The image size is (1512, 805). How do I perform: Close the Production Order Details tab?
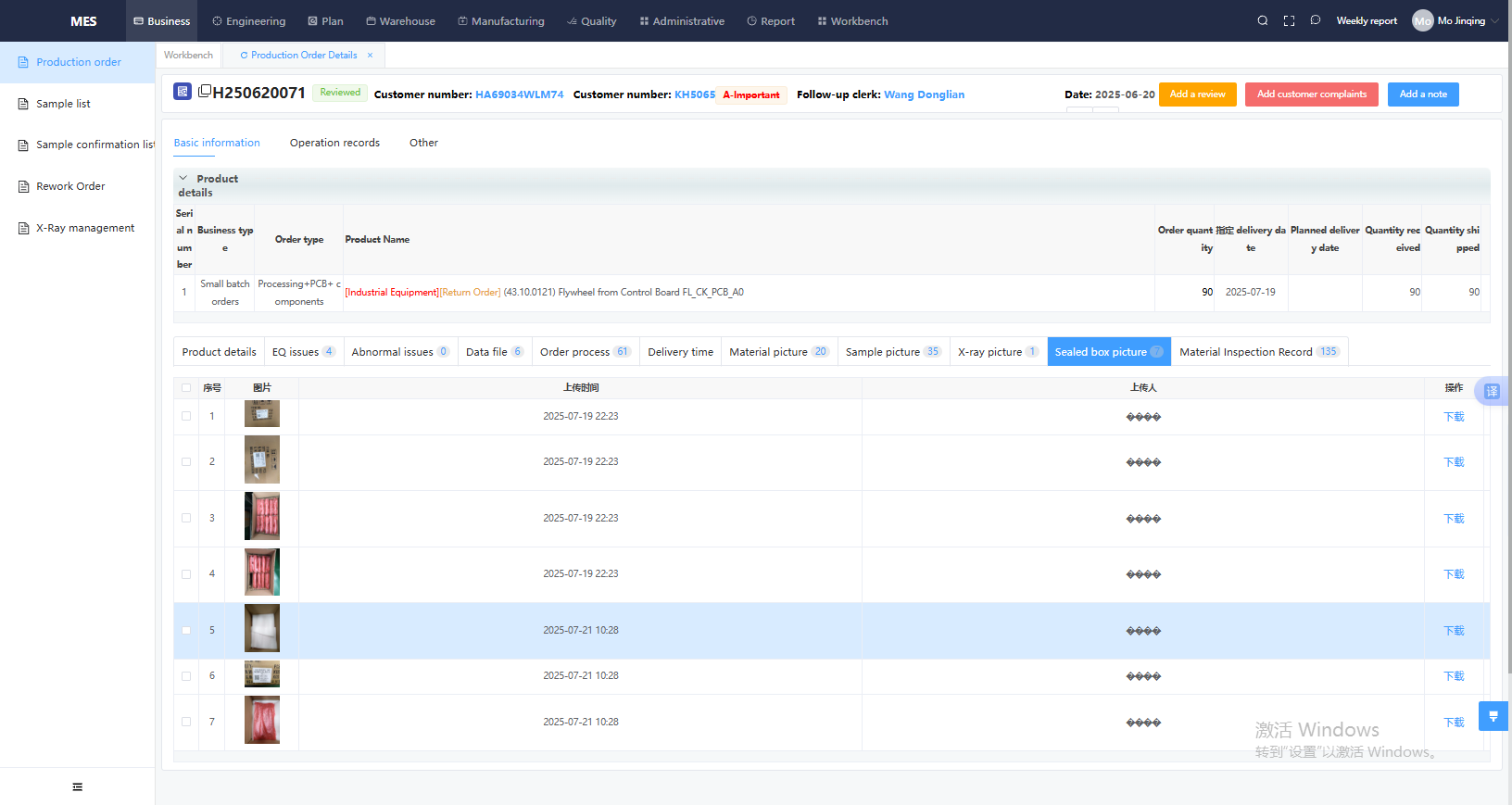370,56
